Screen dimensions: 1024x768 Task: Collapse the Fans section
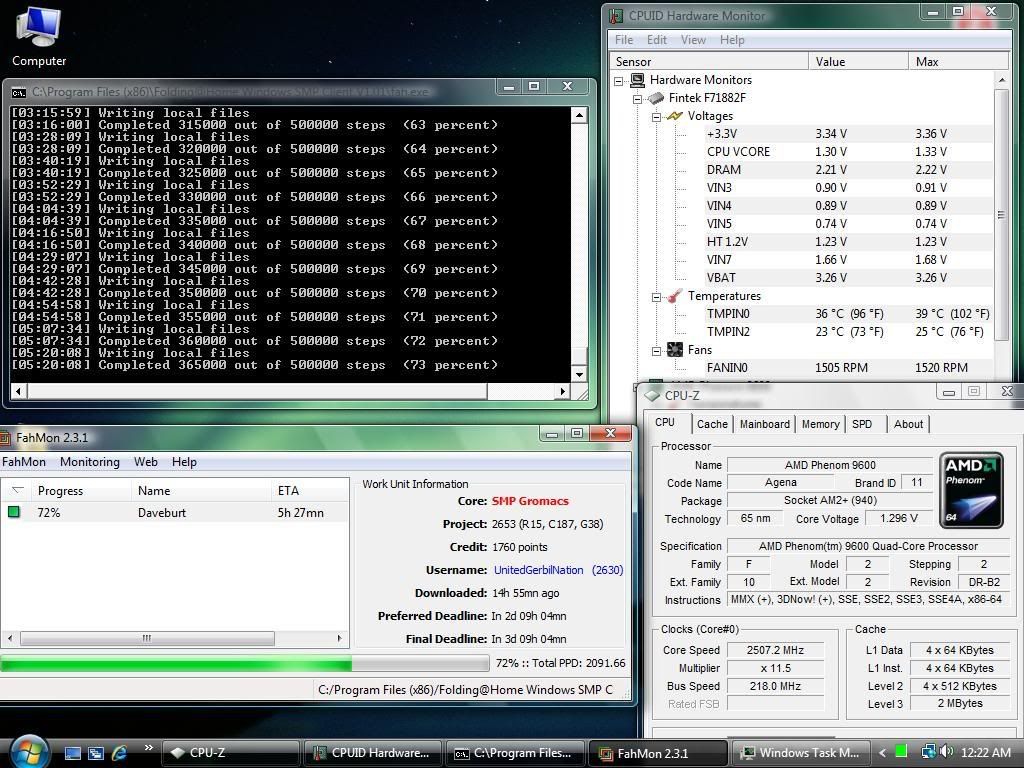(656, 351)
